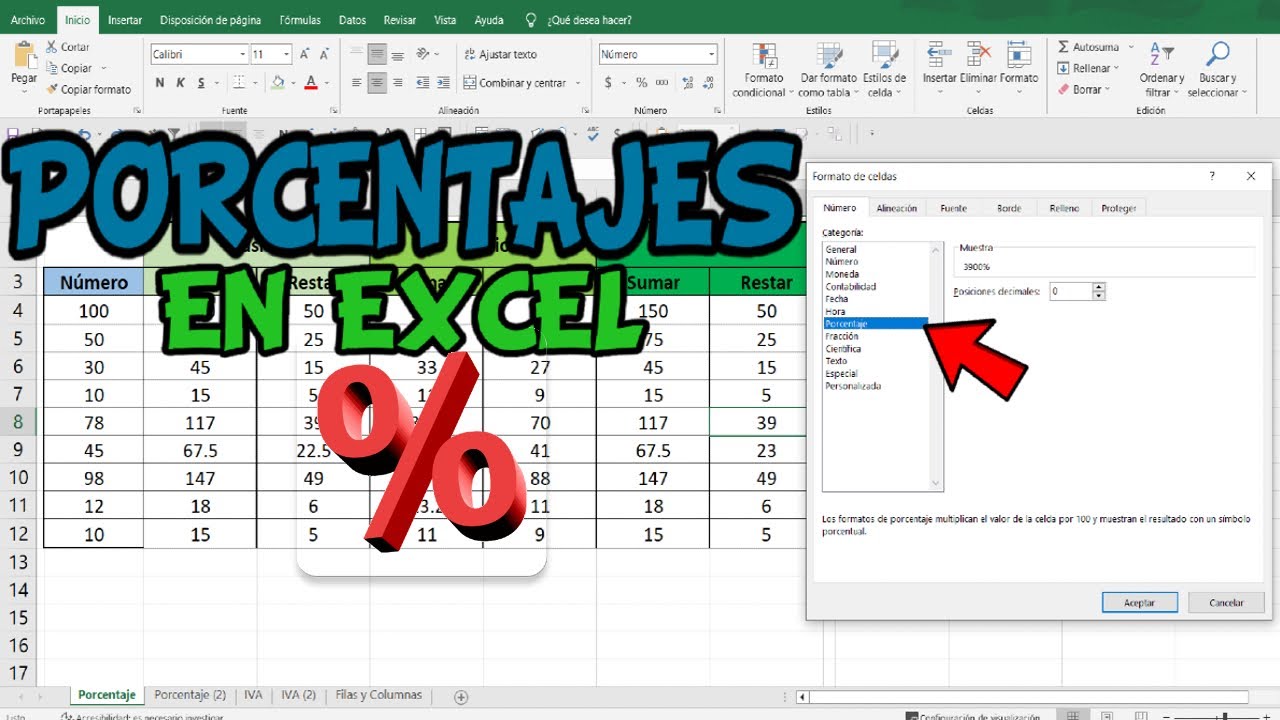Open the font size 11 dropdown
The image size is (1280, 720).
point(287,54)
